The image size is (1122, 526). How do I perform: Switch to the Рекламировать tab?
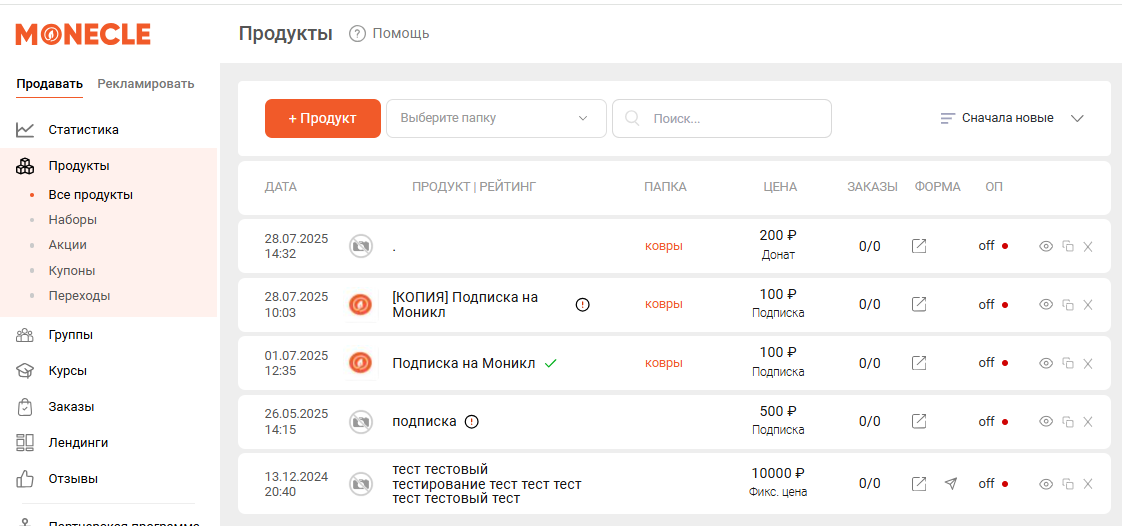coord(146,84)
